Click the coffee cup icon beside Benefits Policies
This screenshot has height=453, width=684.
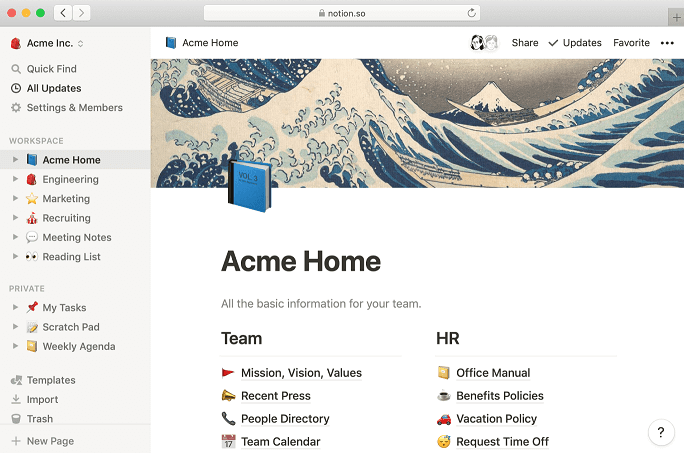[444, 395]
